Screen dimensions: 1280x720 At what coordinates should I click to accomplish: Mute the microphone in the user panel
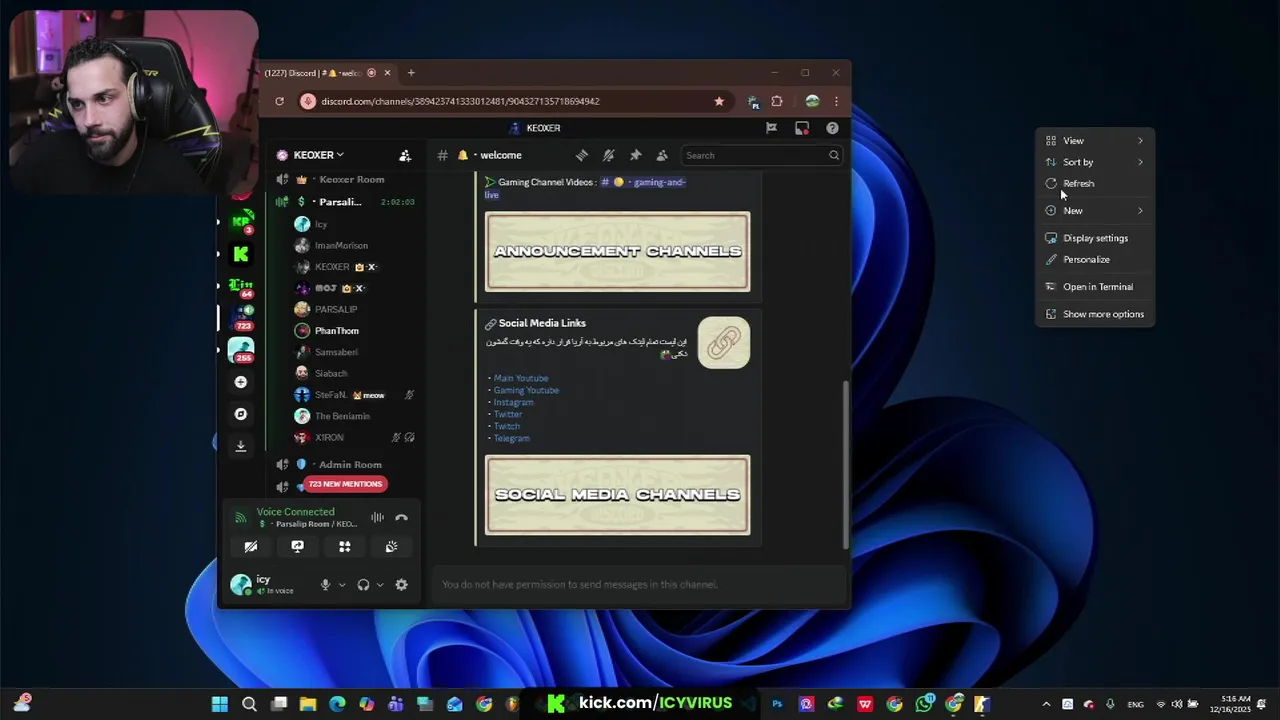point(325,585)
